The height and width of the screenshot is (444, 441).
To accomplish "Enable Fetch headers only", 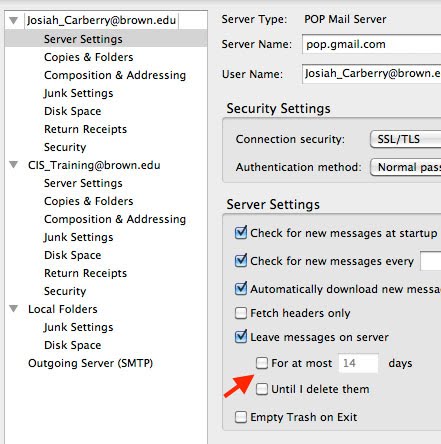I will (x=241, y=313).
